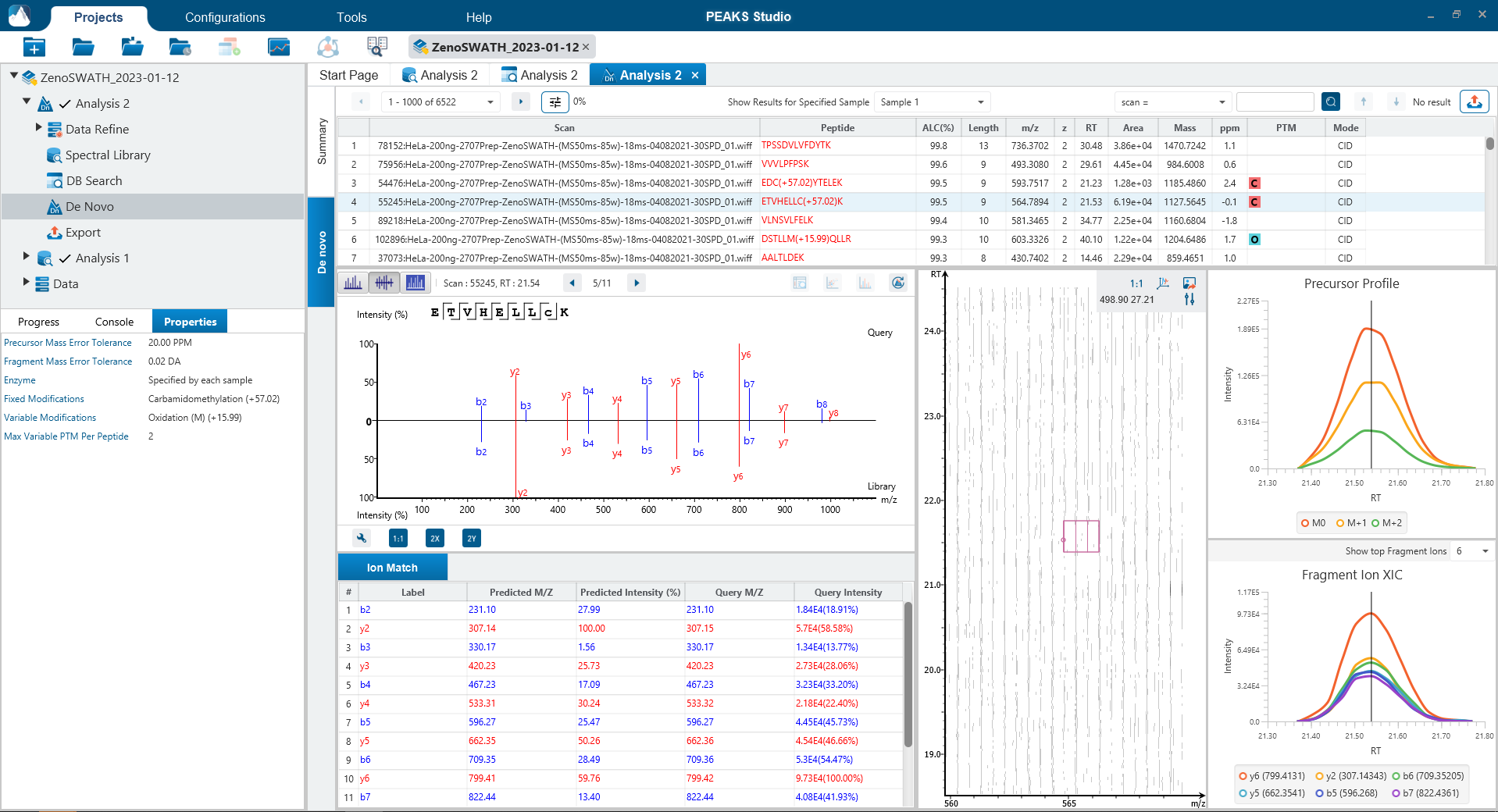Collapse the Analysis 2 tree node
1498x812 pixels.
[x=27, y=101]
